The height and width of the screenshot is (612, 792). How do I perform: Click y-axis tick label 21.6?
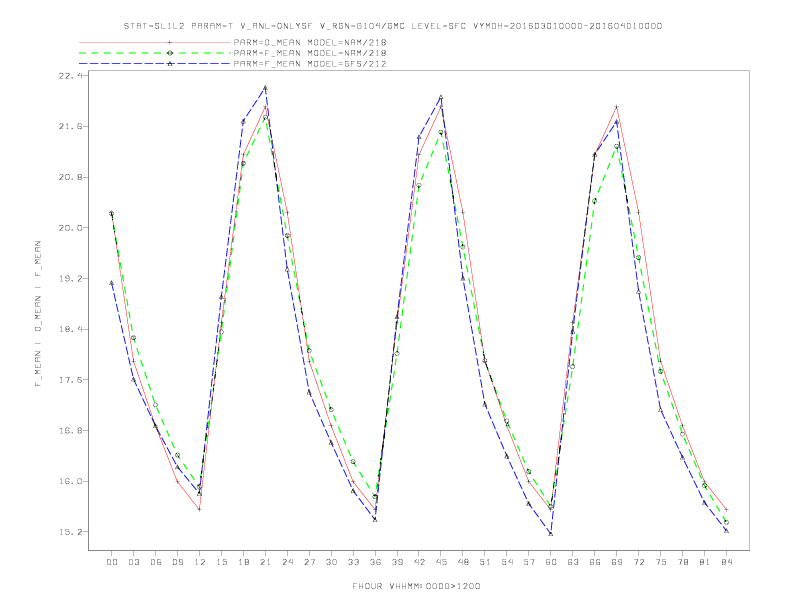[x=69, y=126]
